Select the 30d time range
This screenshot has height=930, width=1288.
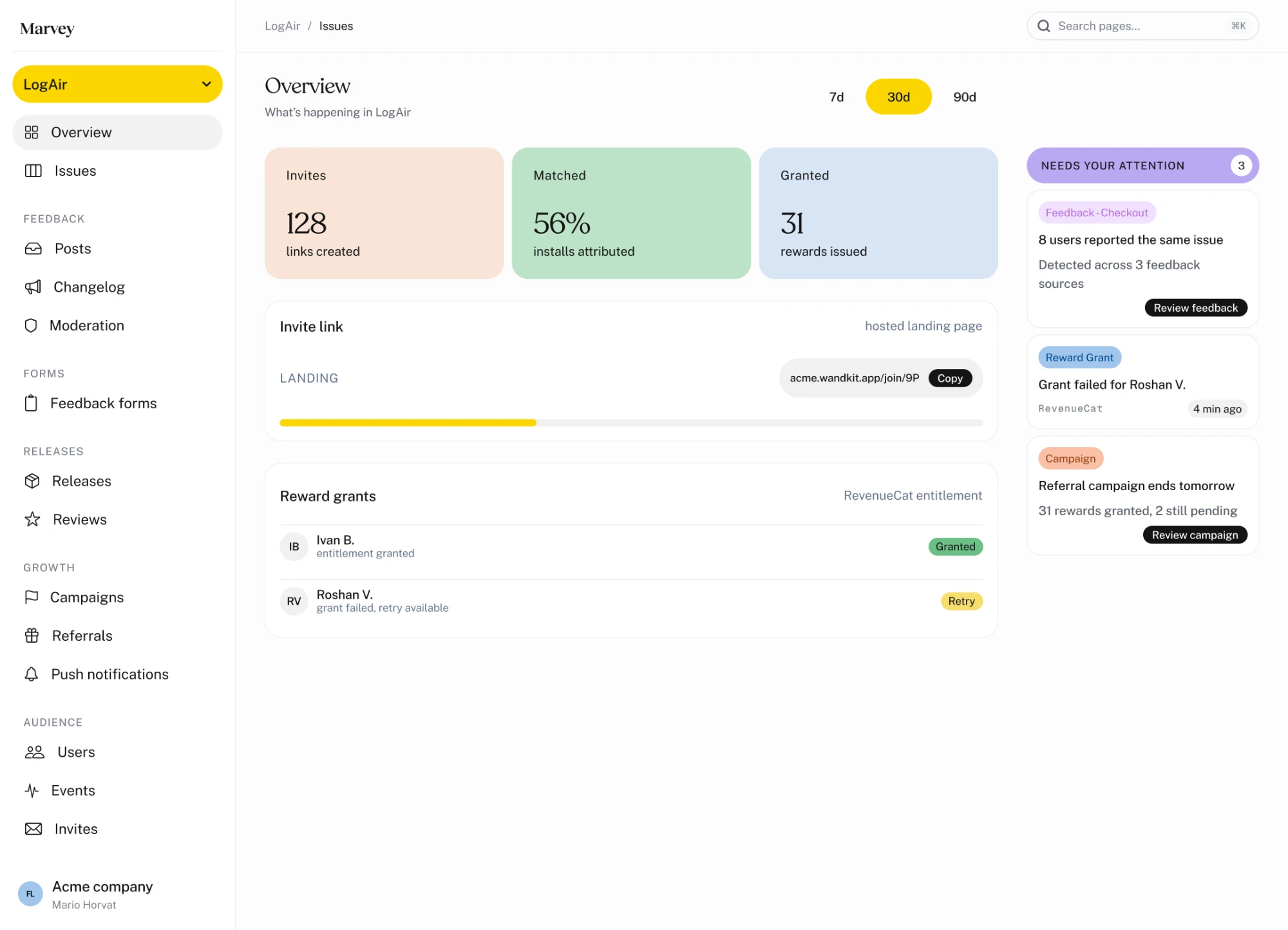898,97
